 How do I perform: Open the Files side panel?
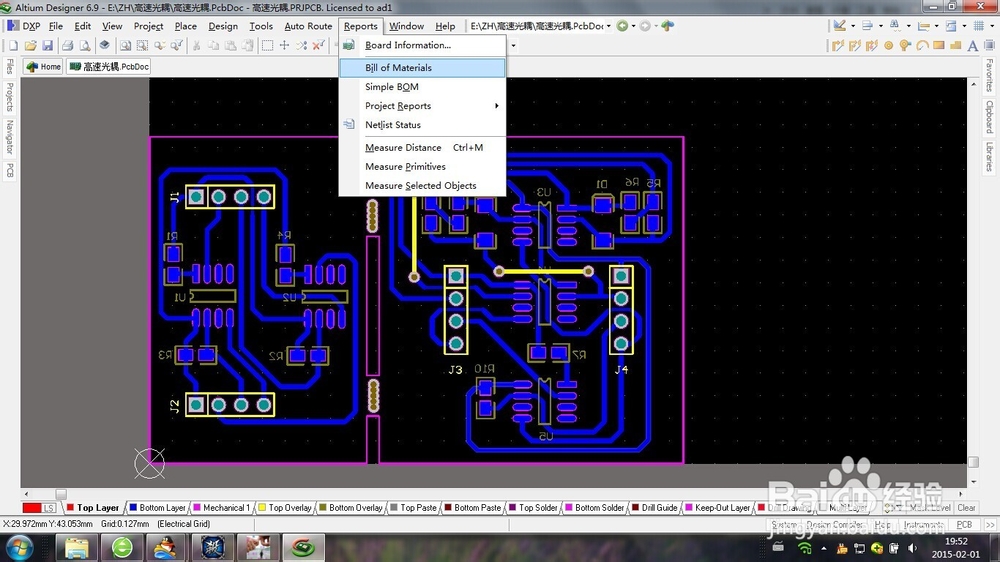coord(10,66)
